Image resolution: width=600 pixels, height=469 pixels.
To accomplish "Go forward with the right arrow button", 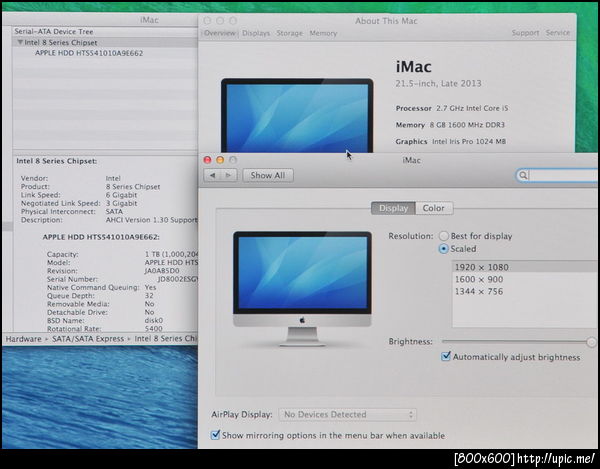I will 229,175.
